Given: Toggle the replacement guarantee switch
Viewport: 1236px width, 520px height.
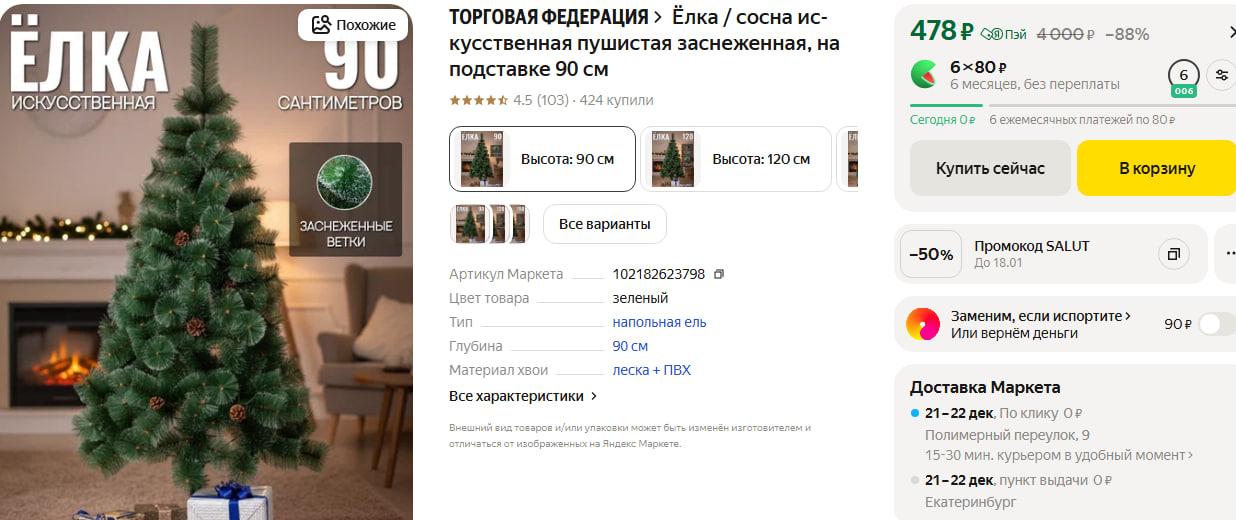Looking at the screenshot, I should [x=1217, y=324].
